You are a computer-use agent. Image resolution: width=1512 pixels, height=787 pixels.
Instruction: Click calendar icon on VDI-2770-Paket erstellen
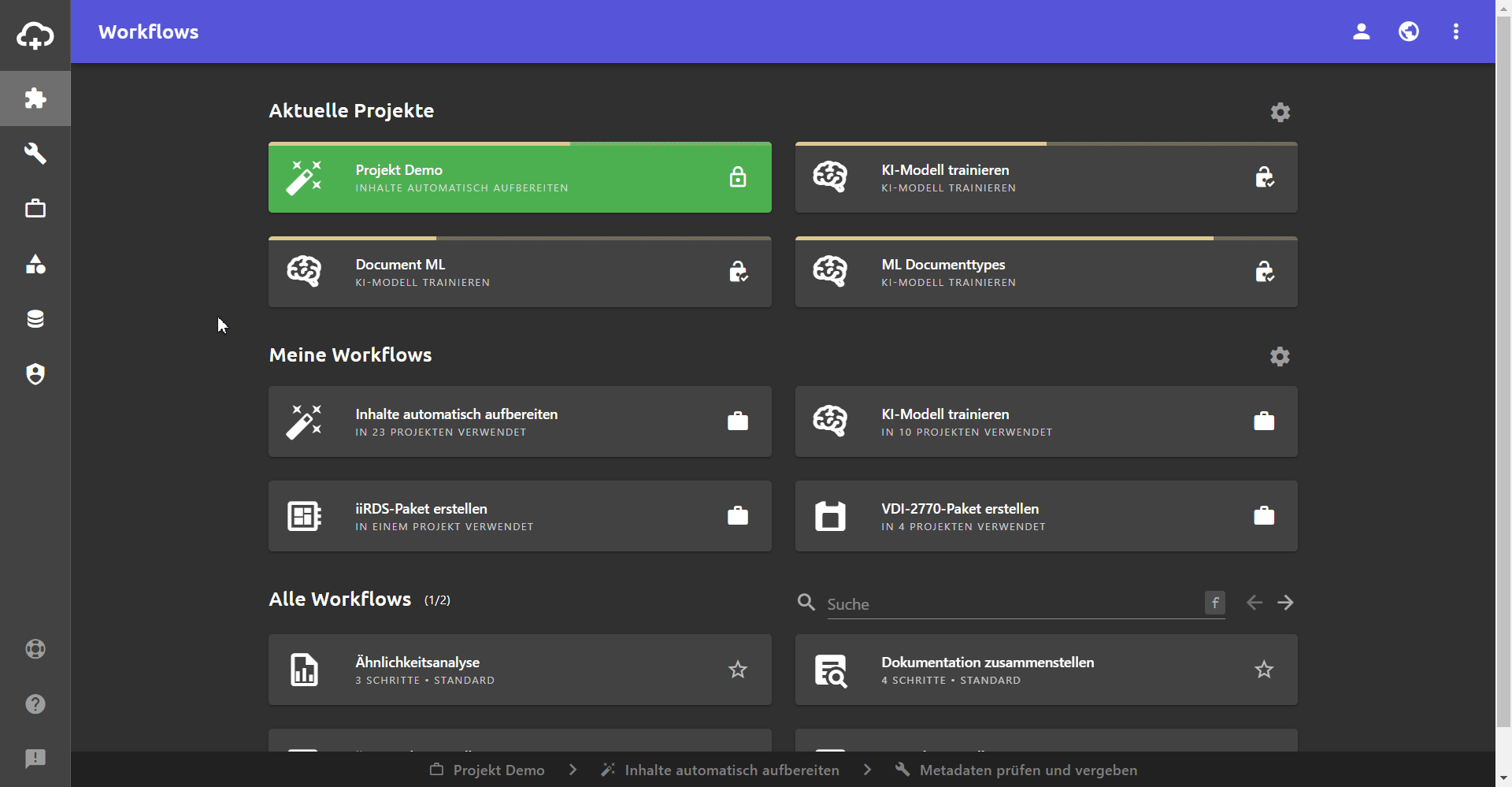(830, 516)
